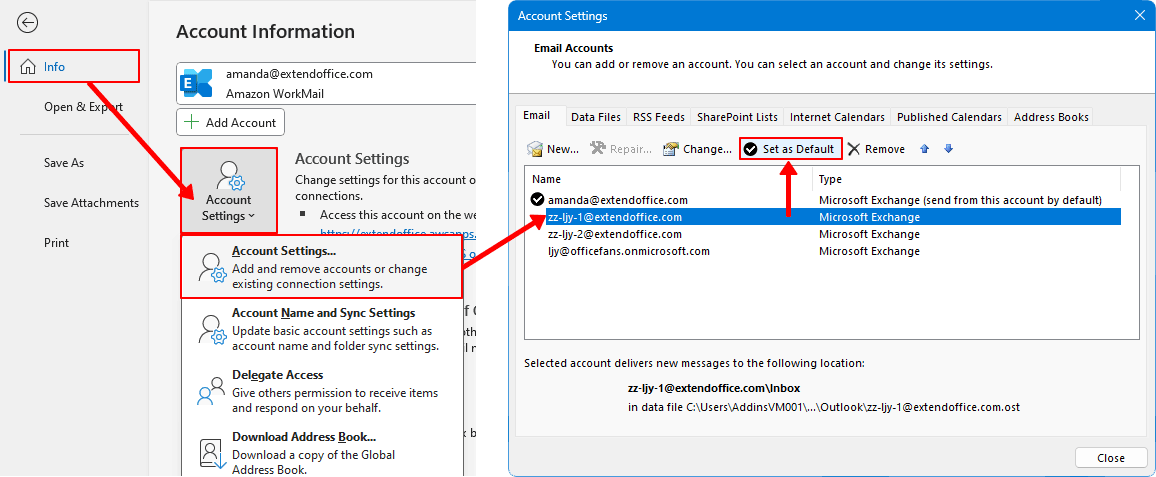
Task: Move account down with the down arrow
Action: (x=949, y=149)
